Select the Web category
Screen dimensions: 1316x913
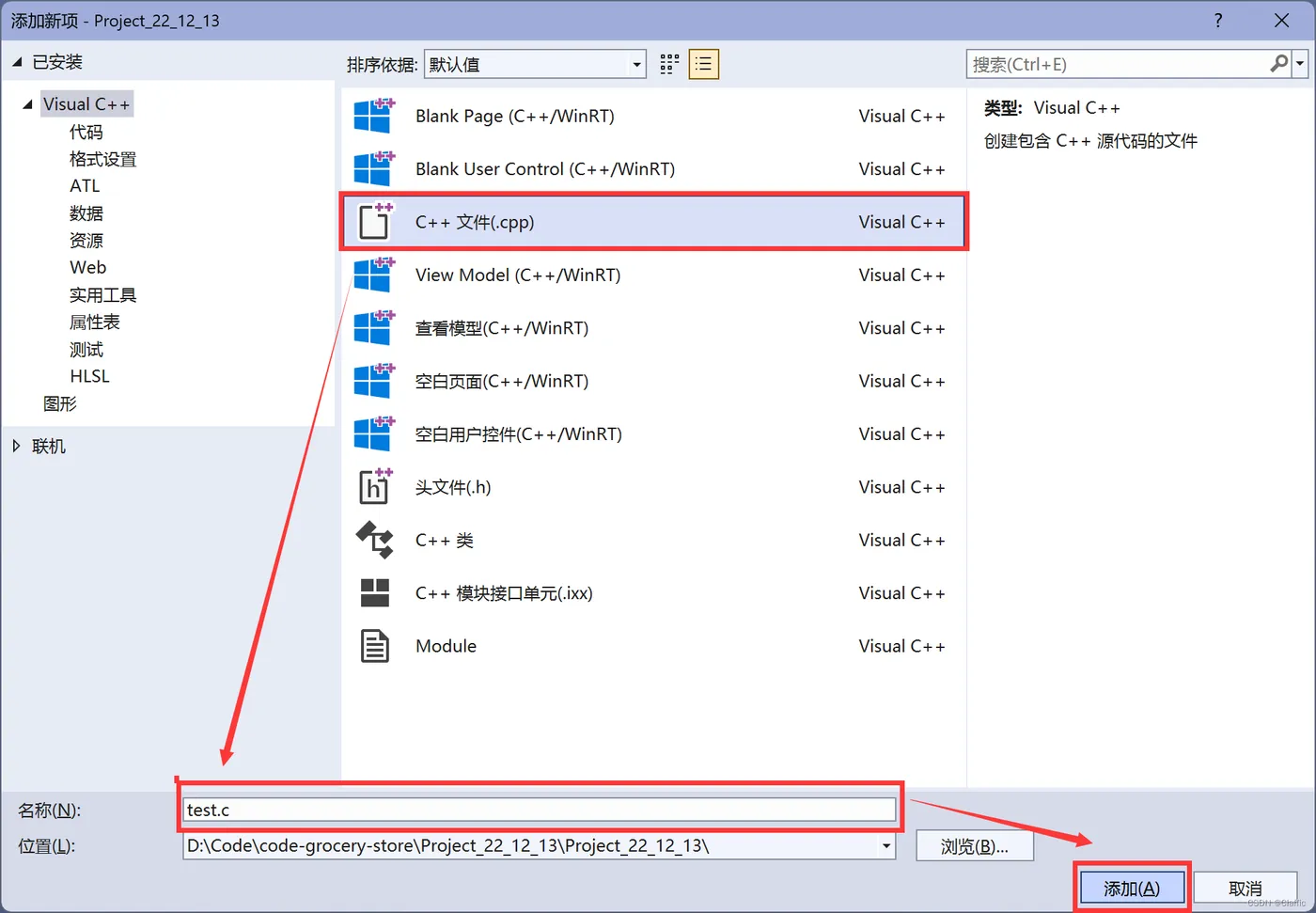pos(88,267)
